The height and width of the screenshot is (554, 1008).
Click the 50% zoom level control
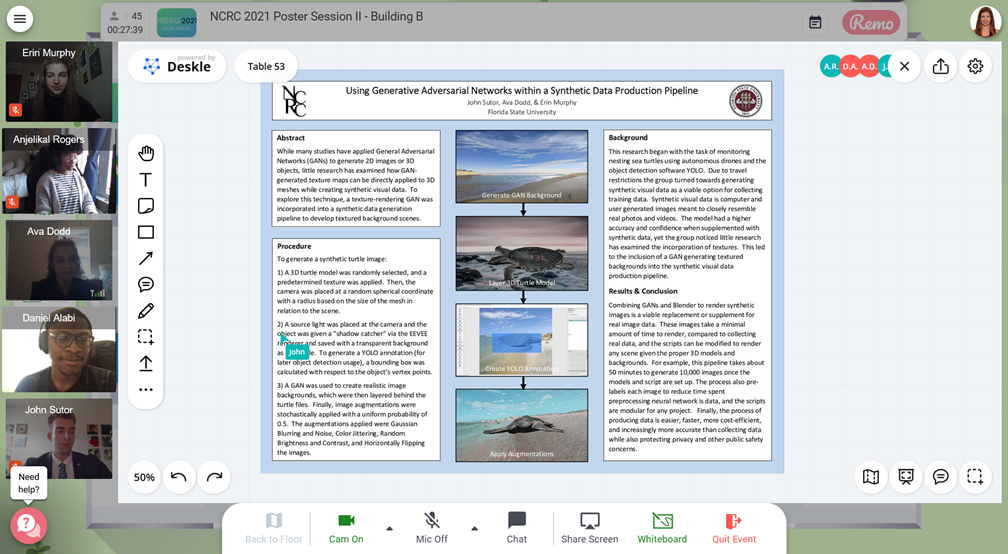tap(144, 477)
